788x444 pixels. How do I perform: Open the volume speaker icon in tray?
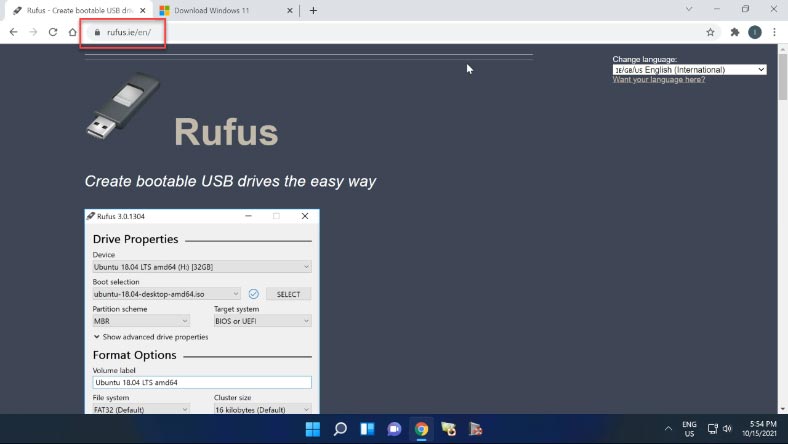(x=727, y=428)
